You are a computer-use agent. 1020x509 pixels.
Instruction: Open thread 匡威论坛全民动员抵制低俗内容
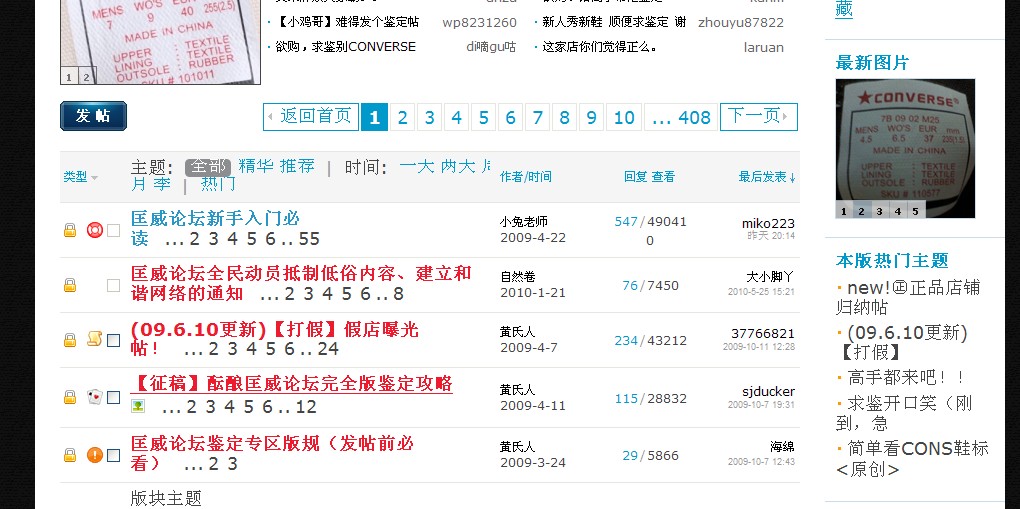pos(301,283)
